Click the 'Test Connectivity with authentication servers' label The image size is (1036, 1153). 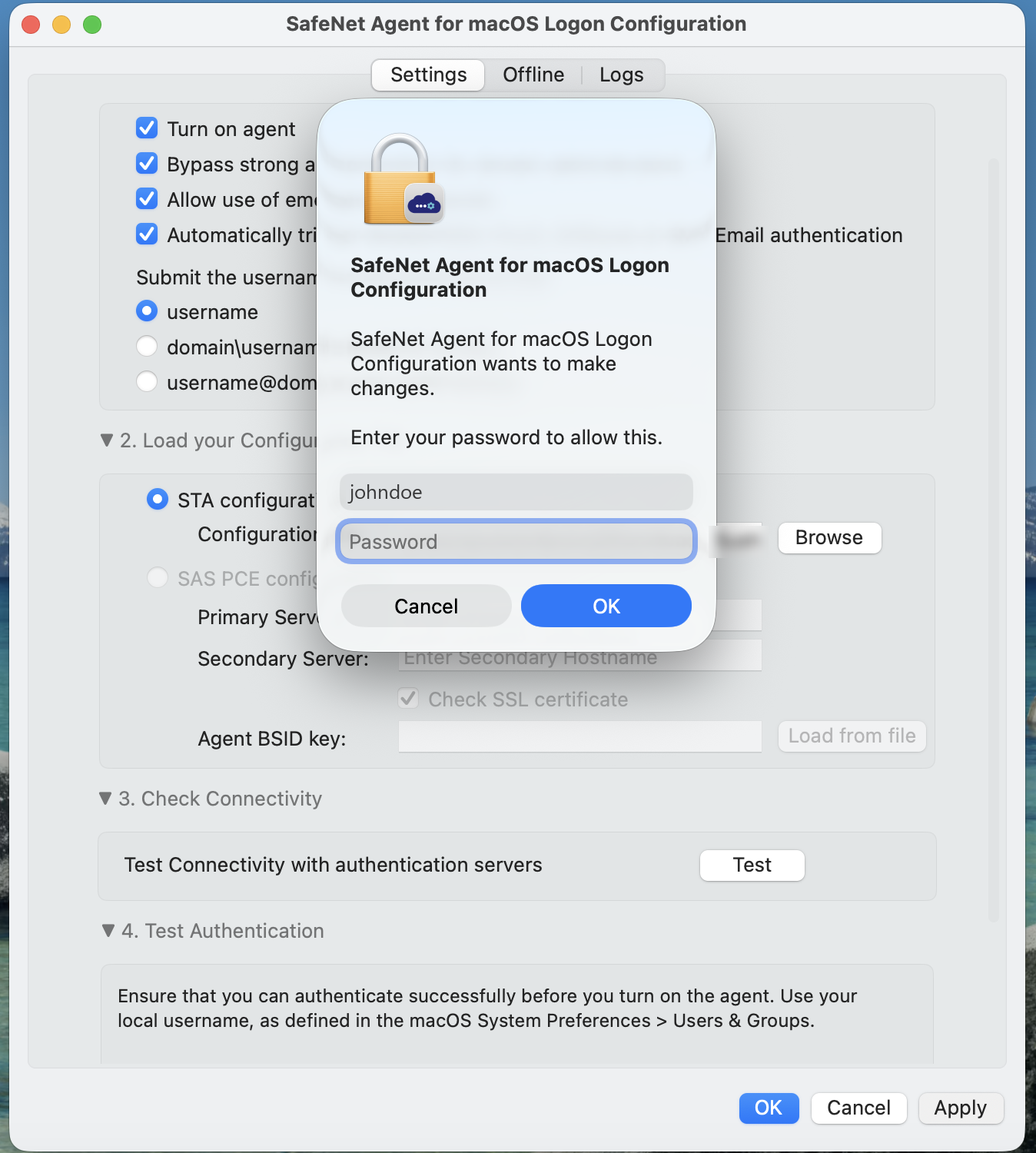click(x=334, y=865)
